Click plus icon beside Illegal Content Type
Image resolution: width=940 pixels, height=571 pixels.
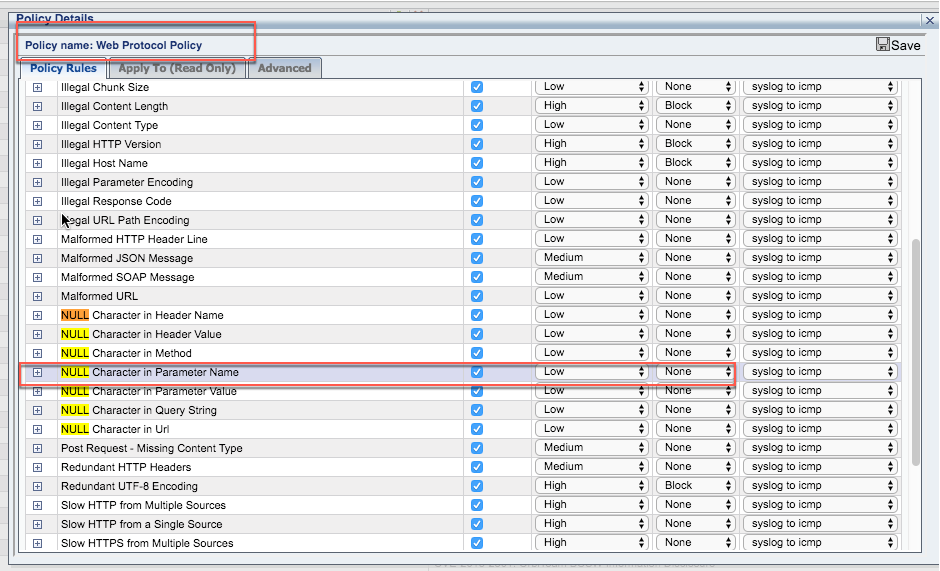point(38,125)
